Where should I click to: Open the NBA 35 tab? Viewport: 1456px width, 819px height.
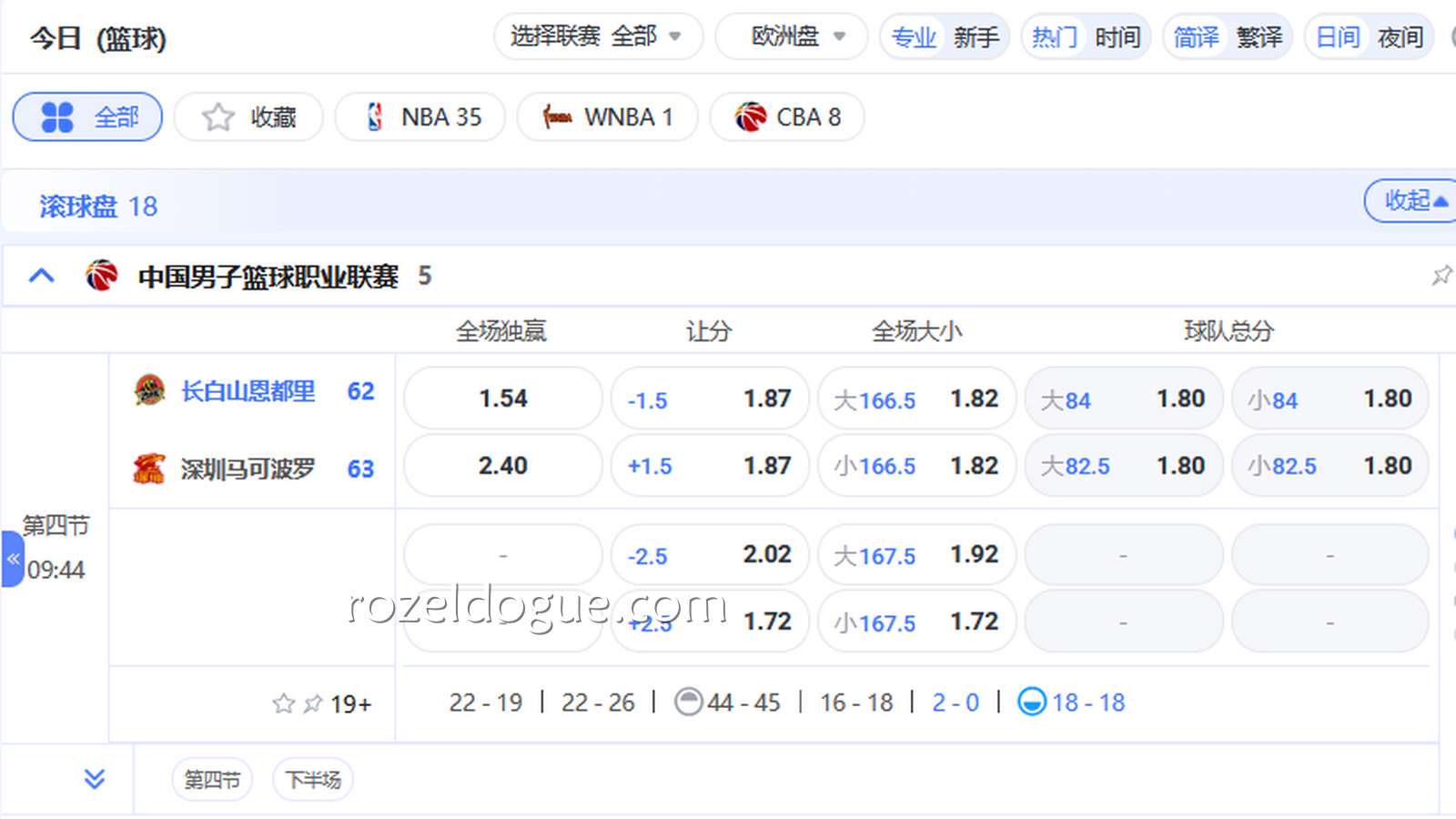[420, 116]
